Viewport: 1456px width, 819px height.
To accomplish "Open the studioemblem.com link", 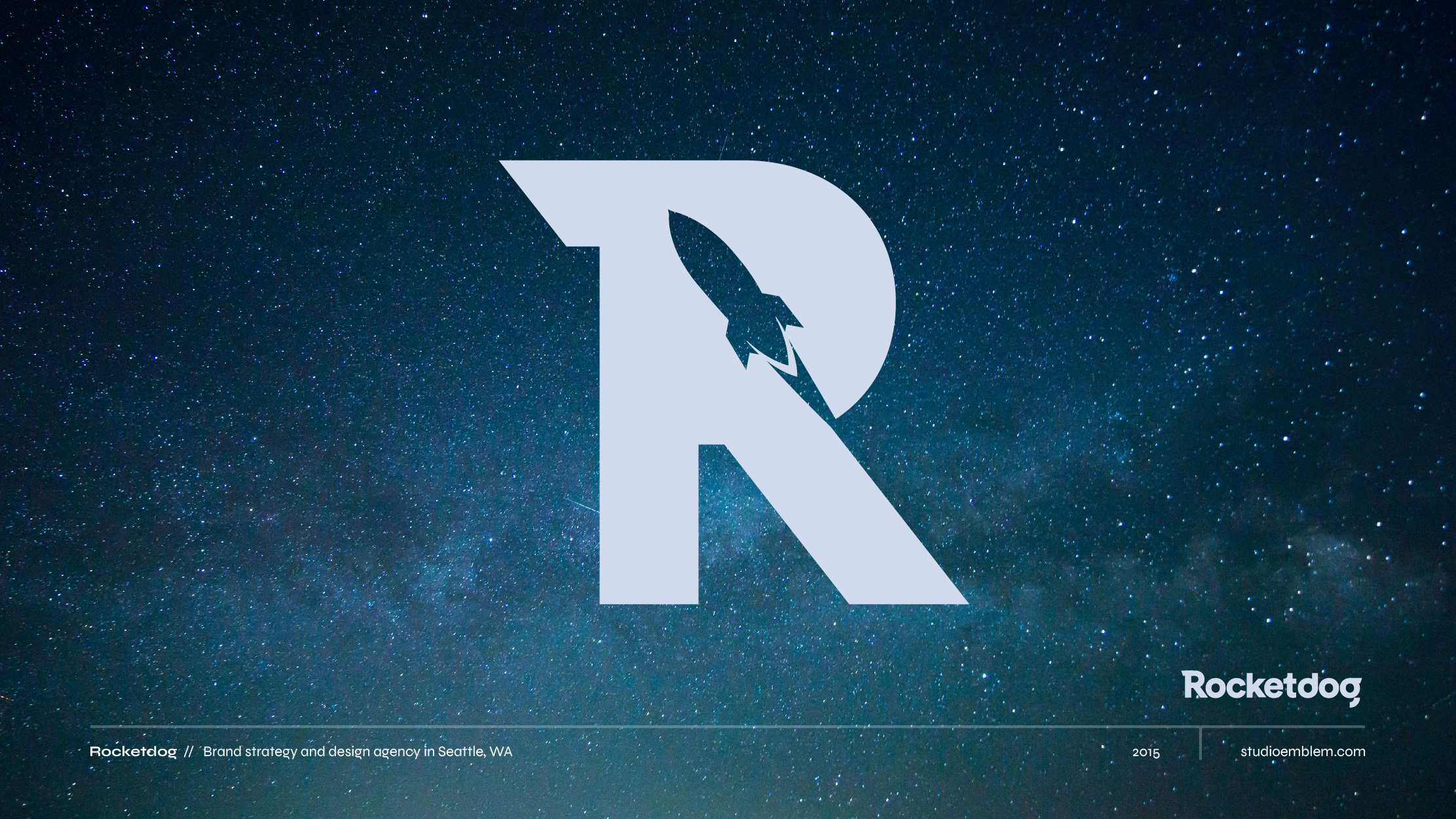I will pyautogui.click(x=1303, y=752).
